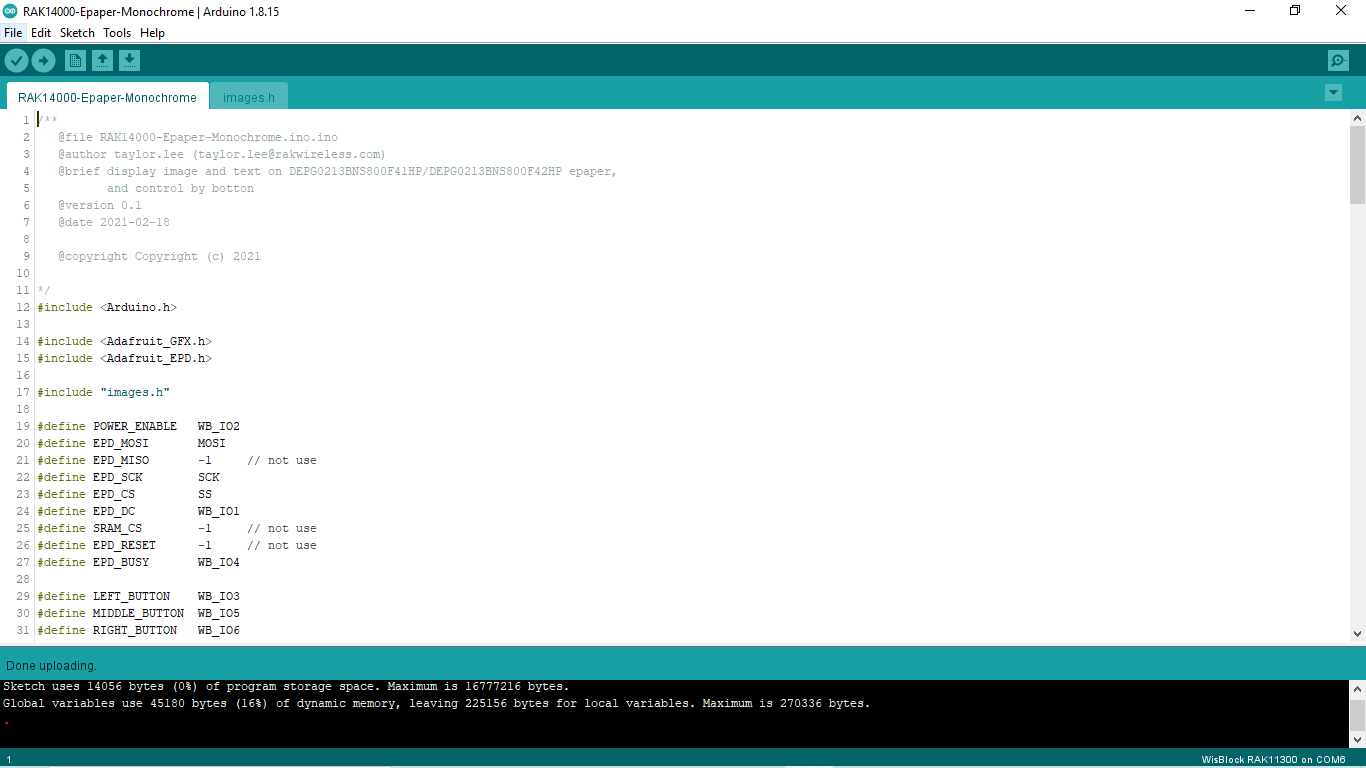Click the editor vertical scrollbar thumb

[x=1357, y=165]
